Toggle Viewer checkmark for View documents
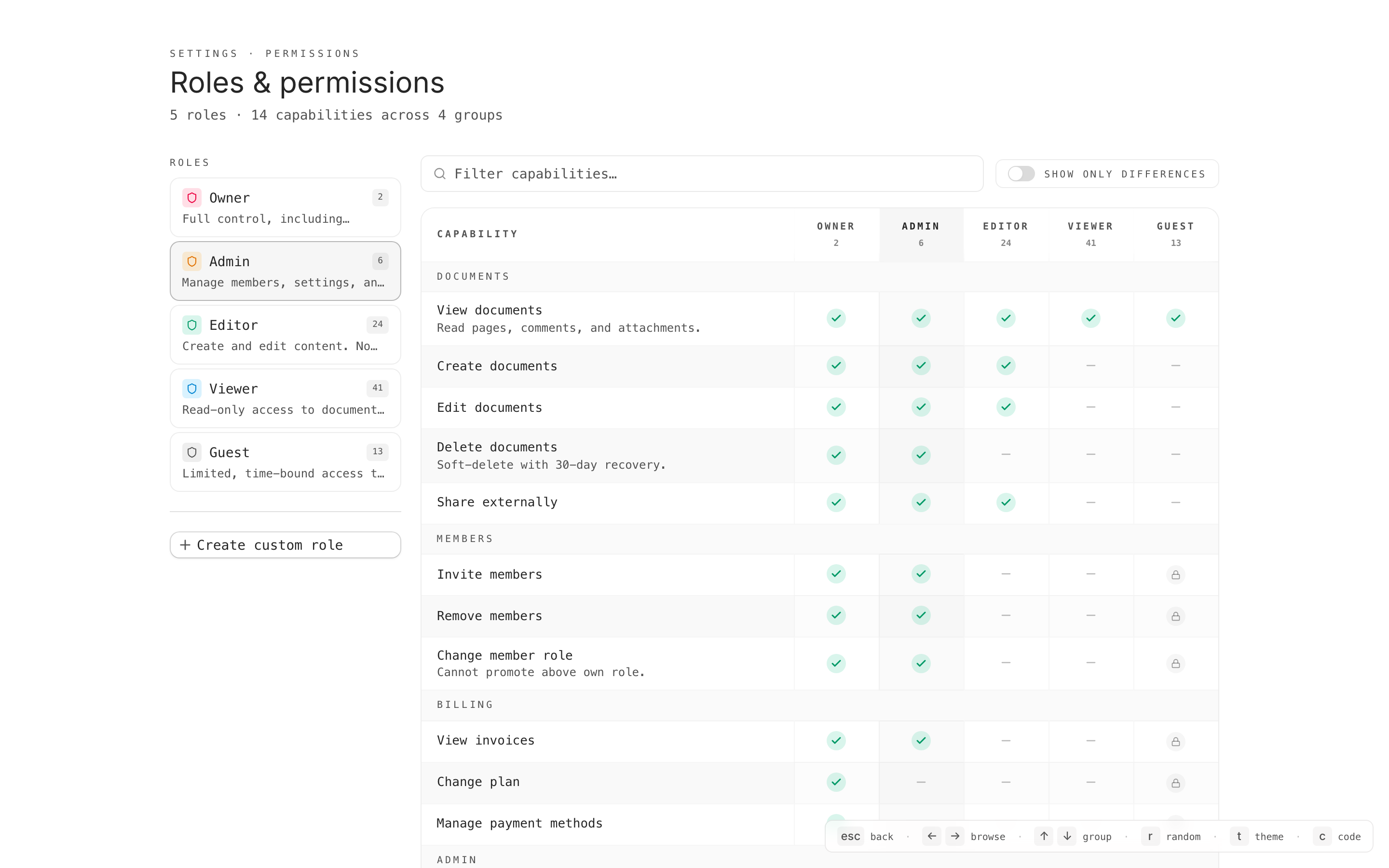The height and width of the screenshot is (868, 1389). point(1090,318)
